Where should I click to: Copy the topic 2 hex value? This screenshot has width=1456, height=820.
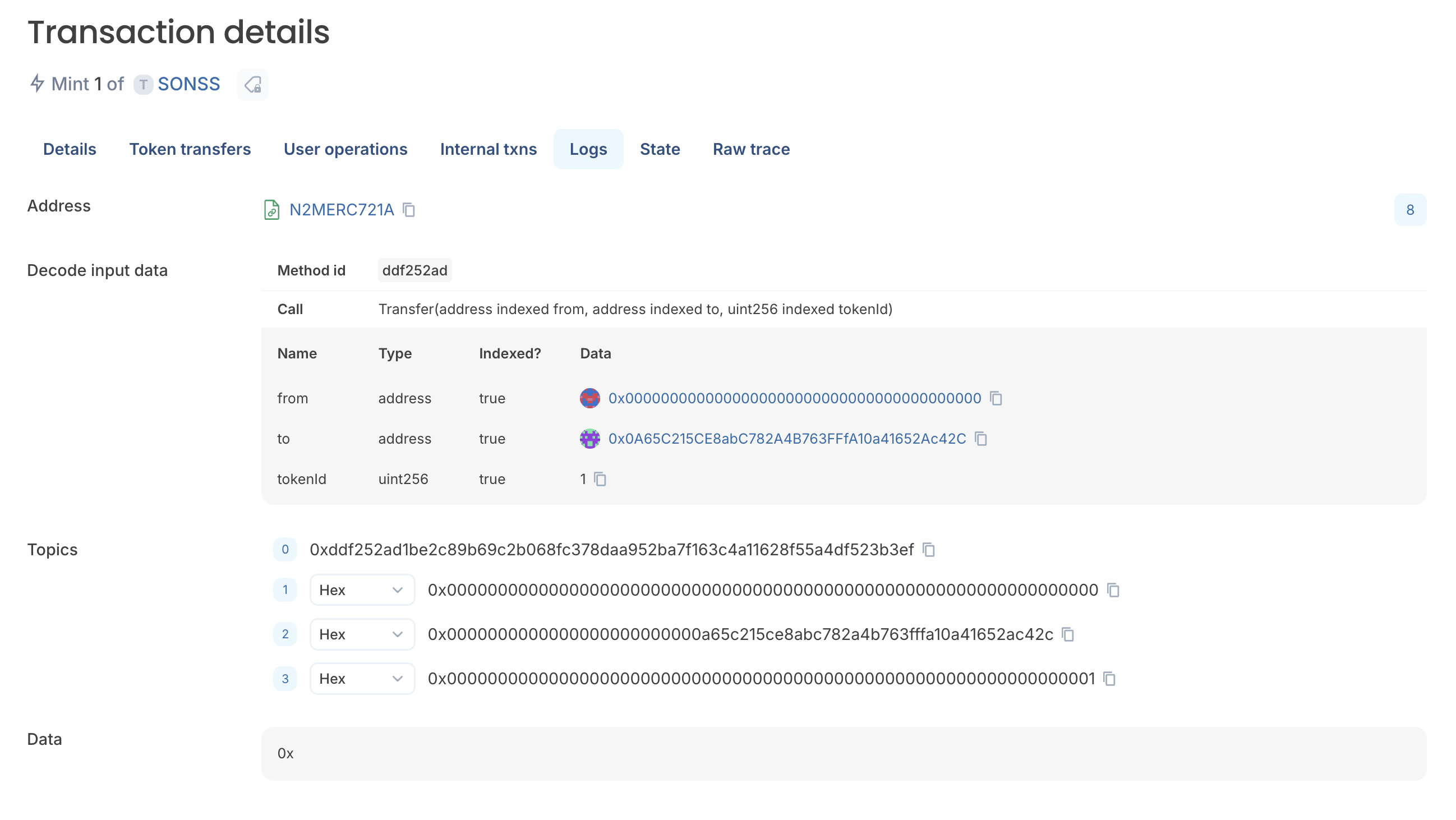point(1068,634)
